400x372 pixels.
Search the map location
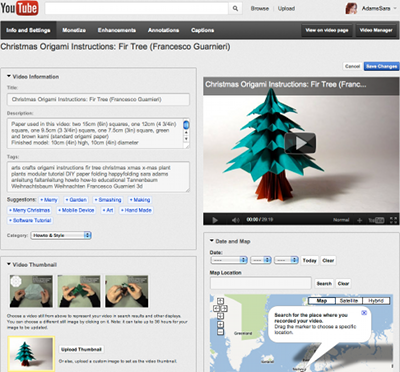coord(324,284)
